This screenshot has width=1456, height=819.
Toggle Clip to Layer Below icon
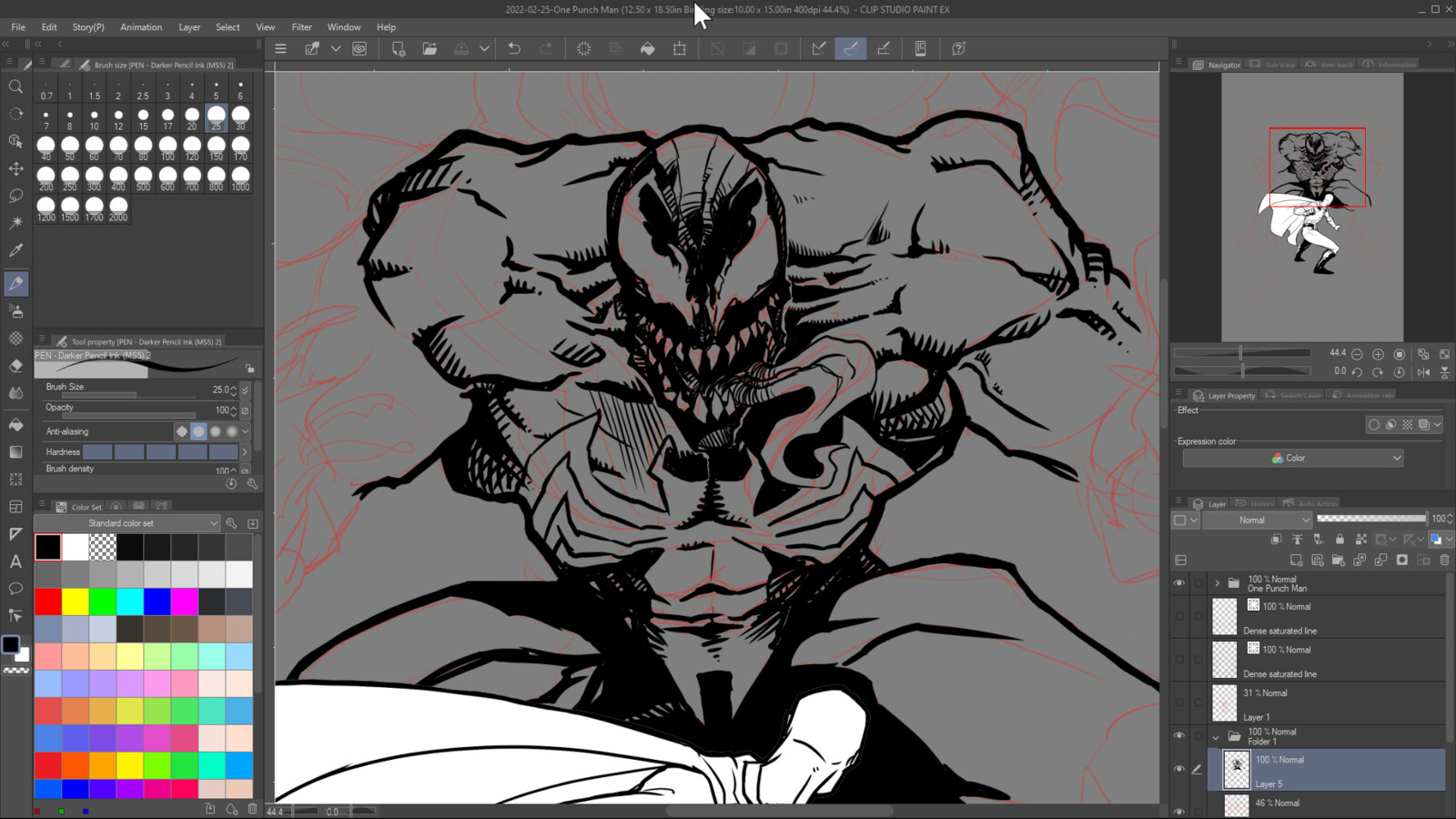point(1276,540)
